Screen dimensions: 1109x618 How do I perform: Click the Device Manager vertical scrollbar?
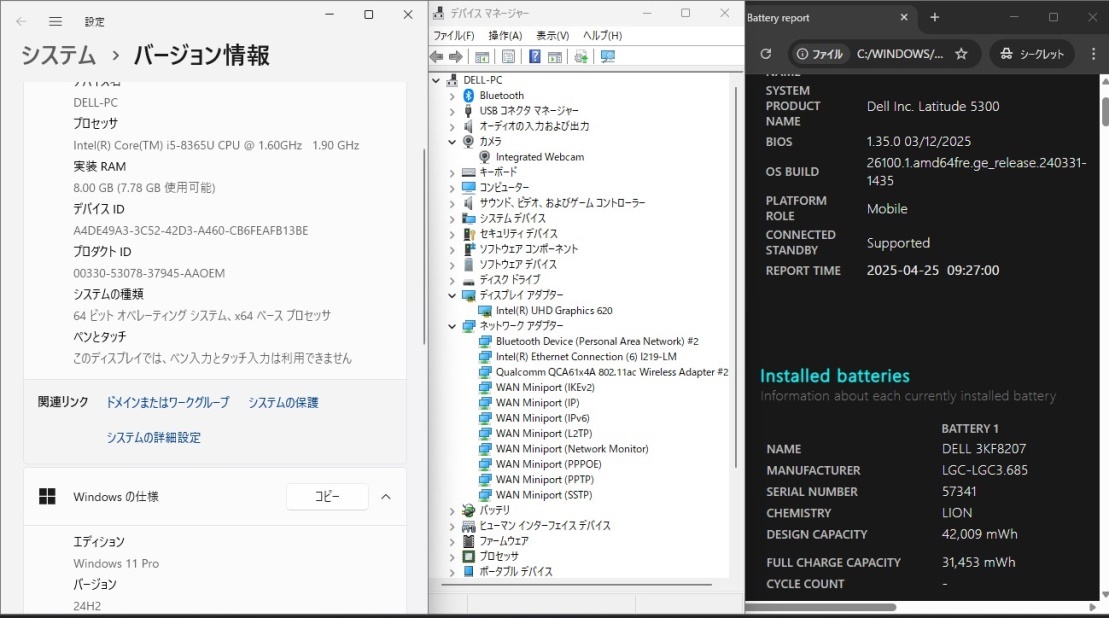(736, 276)
